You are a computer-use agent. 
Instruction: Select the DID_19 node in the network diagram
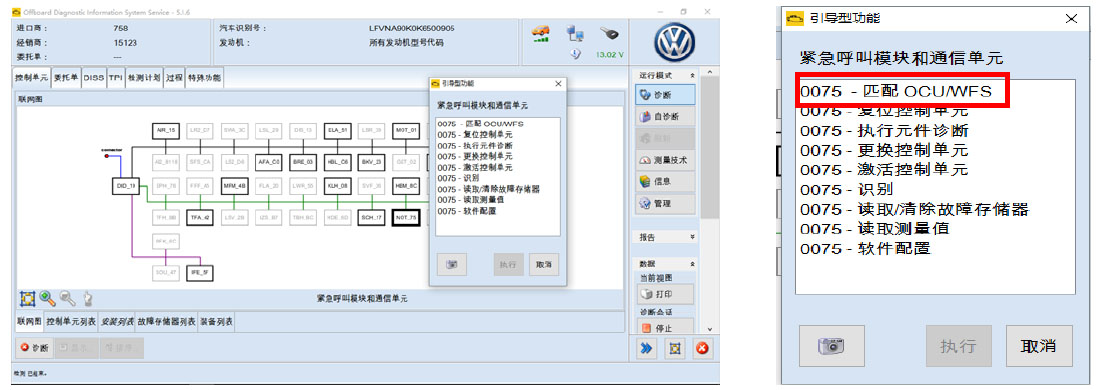pos(126,186)
